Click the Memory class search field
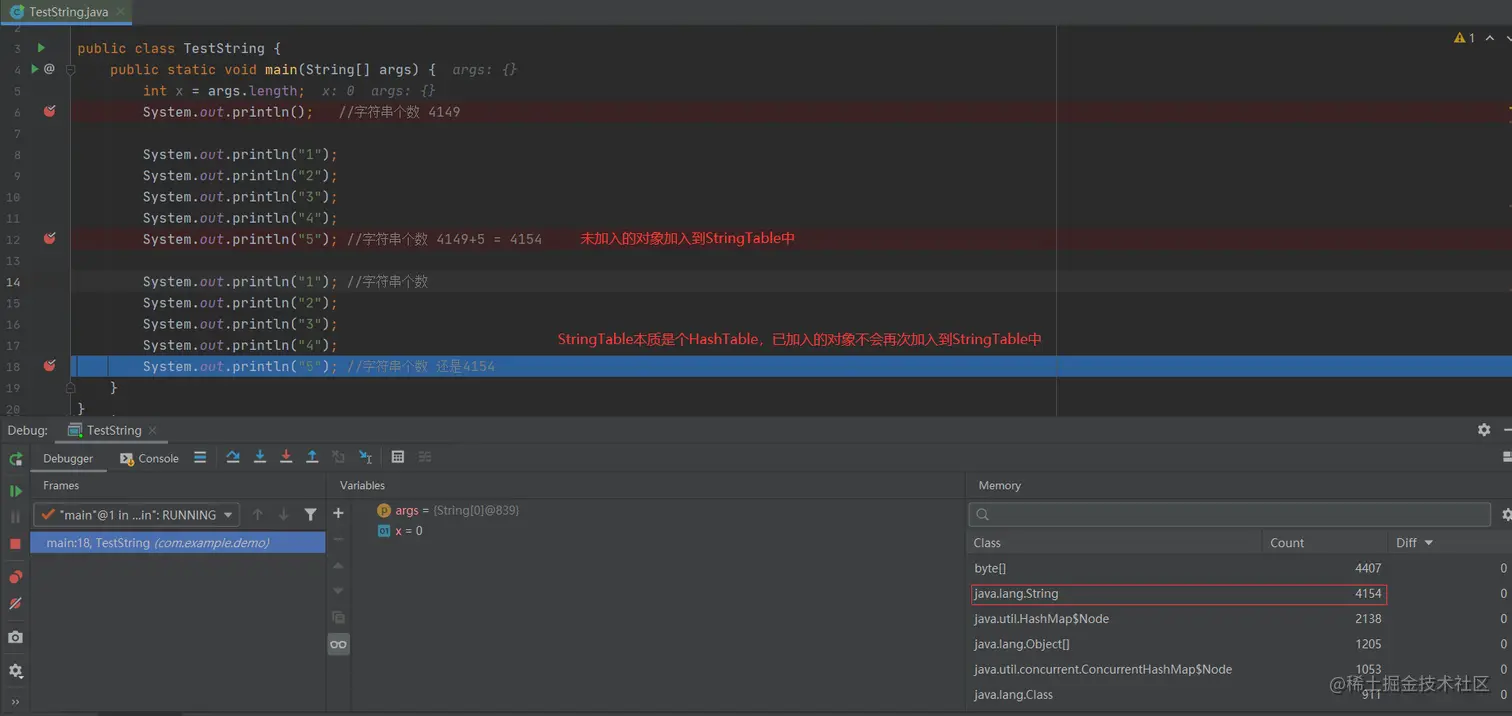The height and width of the screenshot is (716, 1512). 1230,514
